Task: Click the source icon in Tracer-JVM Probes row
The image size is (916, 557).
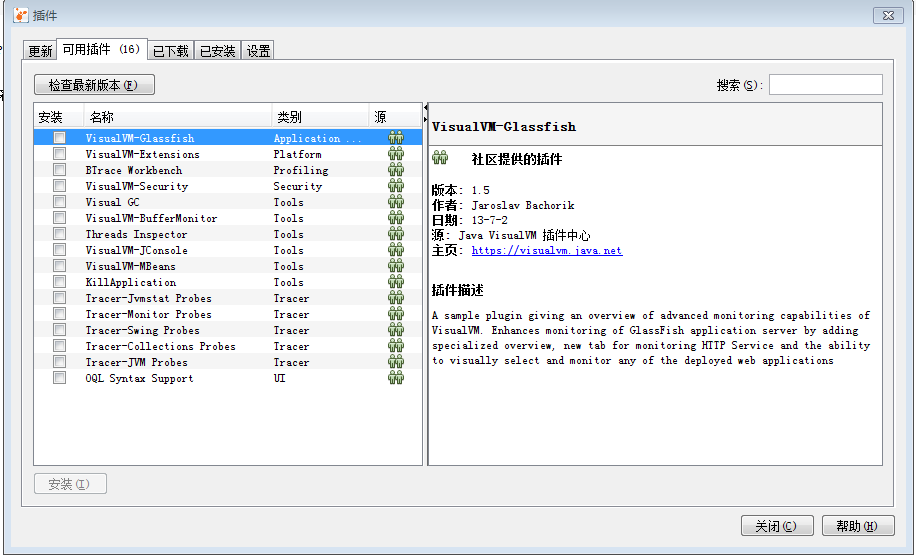Action: pyautogui.click(x=396, y=362)
